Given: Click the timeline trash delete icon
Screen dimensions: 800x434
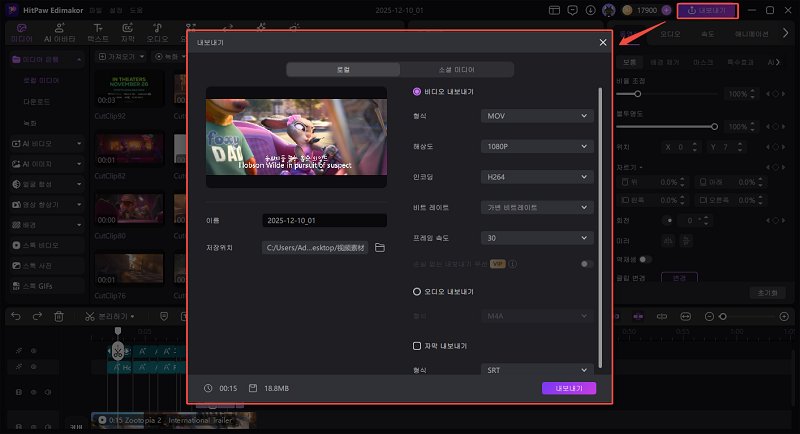Looking at the screenshot, I should pyautogui.click(x=59, y=317).
